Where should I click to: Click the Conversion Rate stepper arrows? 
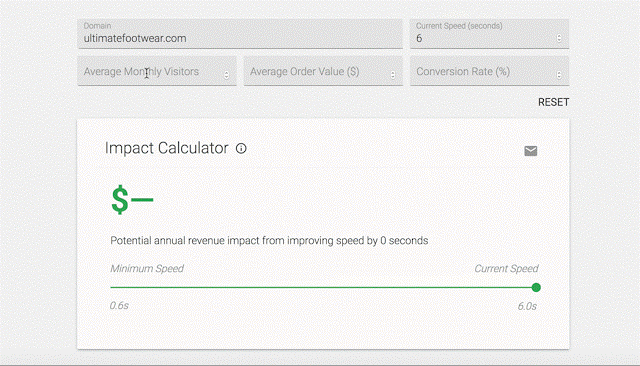(x=559, y=75)
